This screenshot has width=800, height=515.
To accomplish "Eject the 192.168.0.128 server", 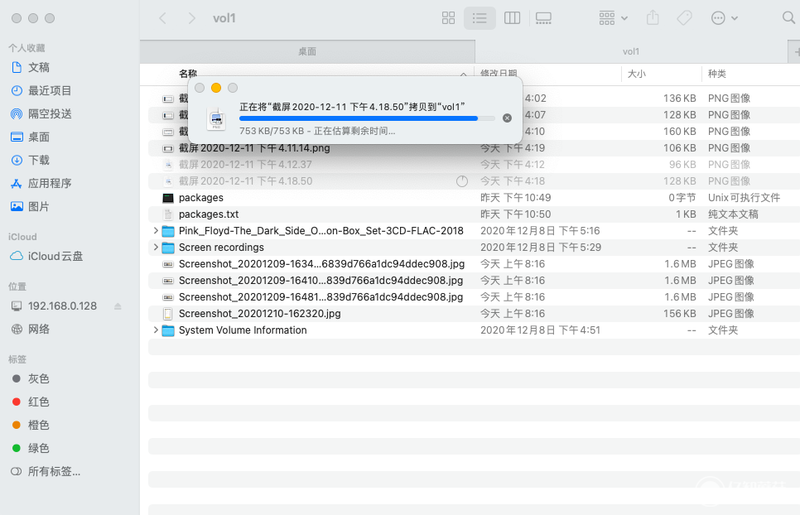I will 118,306.
